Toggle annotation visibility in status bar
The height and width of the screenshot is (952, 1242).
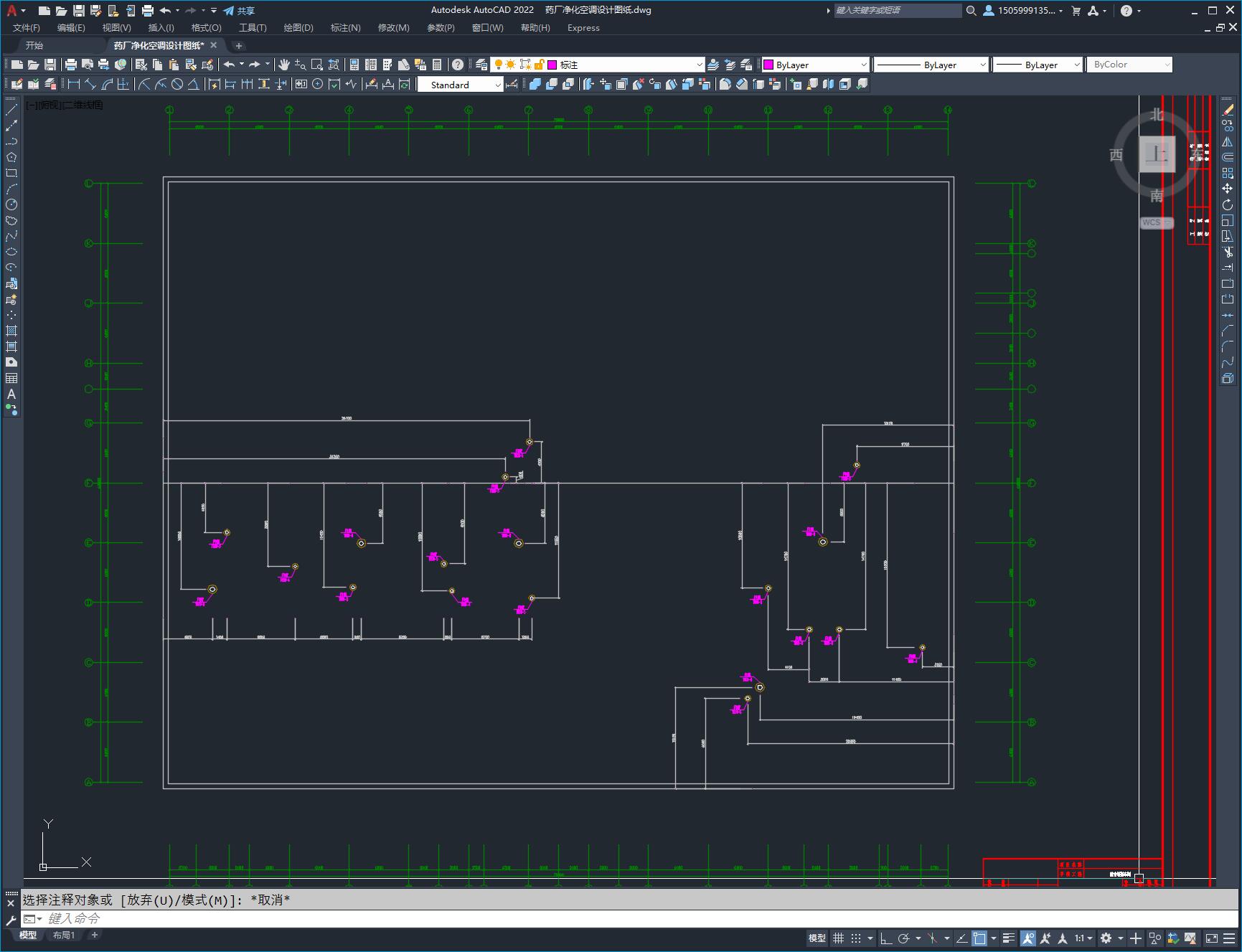click(1028, 938)
